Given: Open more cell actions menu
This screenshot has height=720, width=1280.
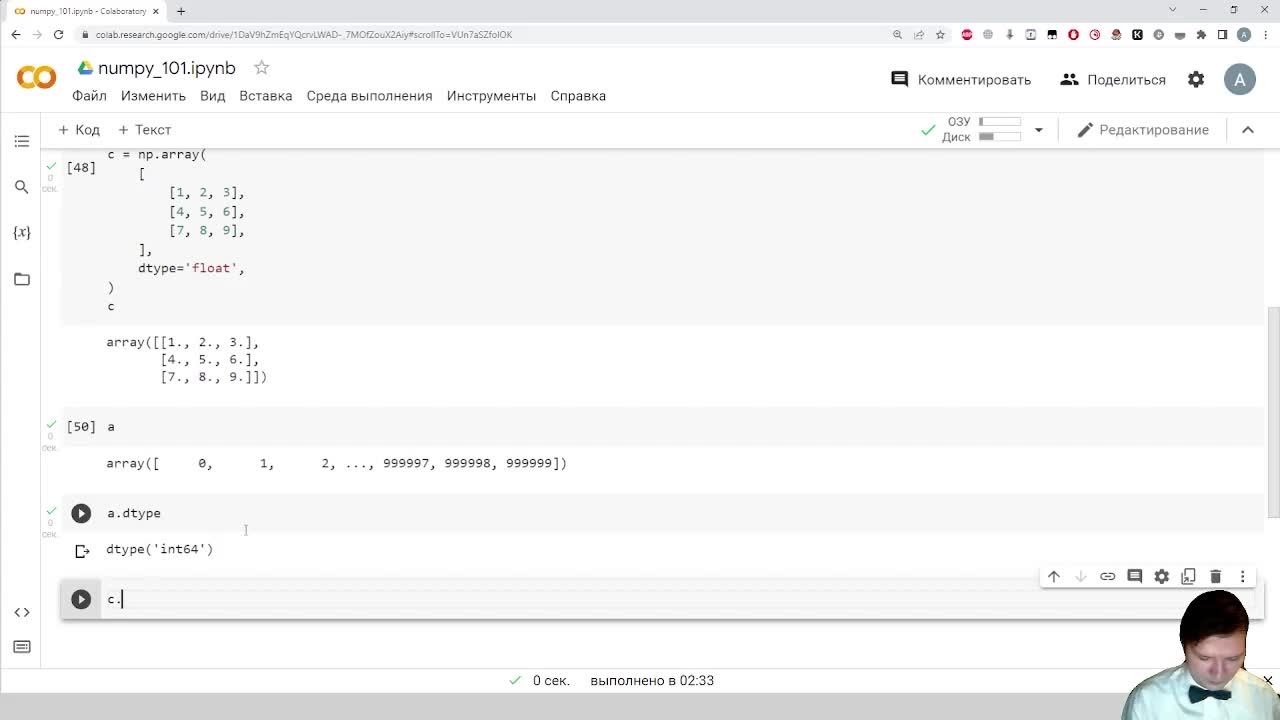Looking at the screenshot, I should click(x=1243, y=576).
